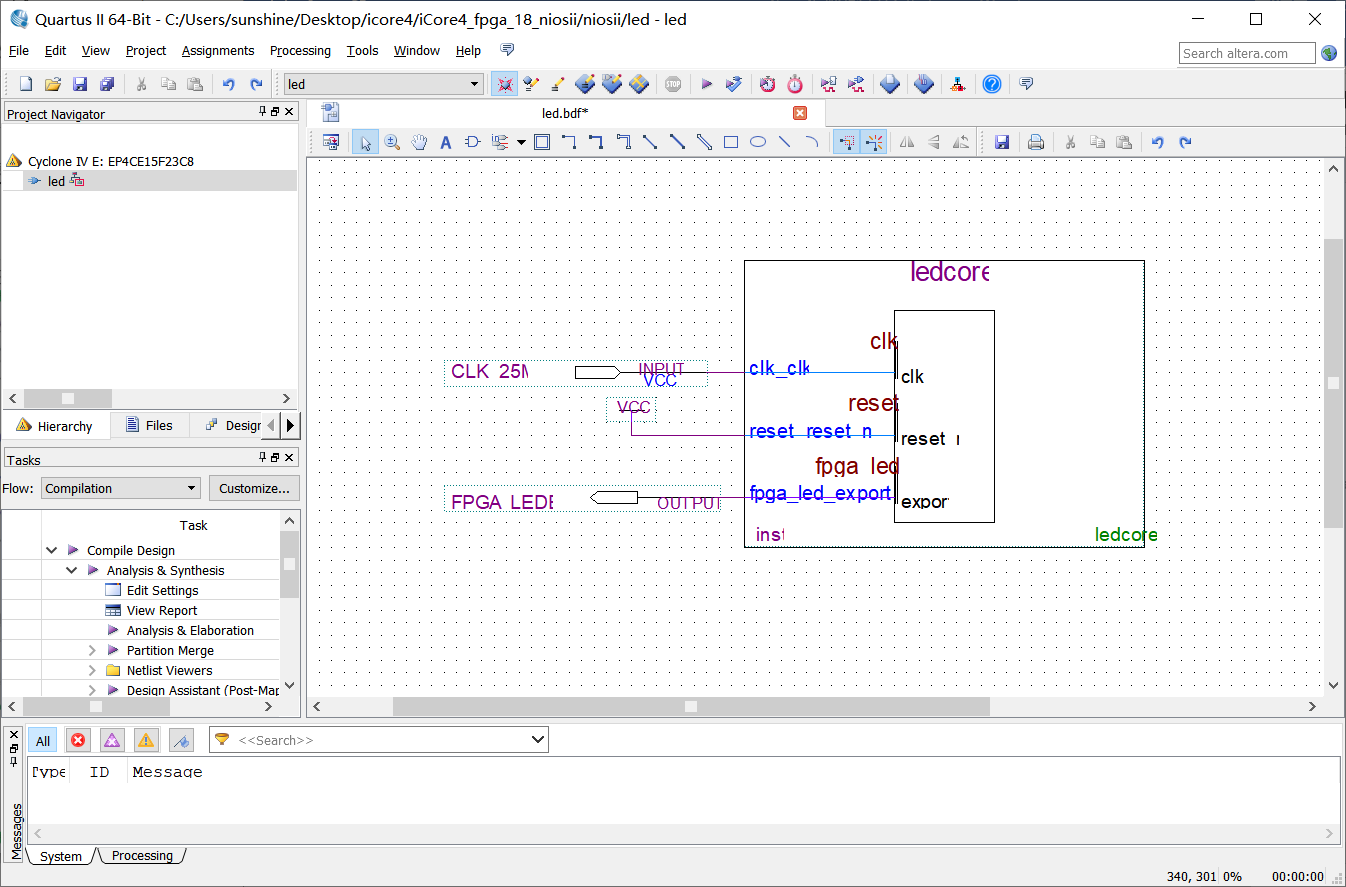This screenshot has width=1346, height=887.
Task: Switch to the Processing messages tab
Action: tap(142, 856)
